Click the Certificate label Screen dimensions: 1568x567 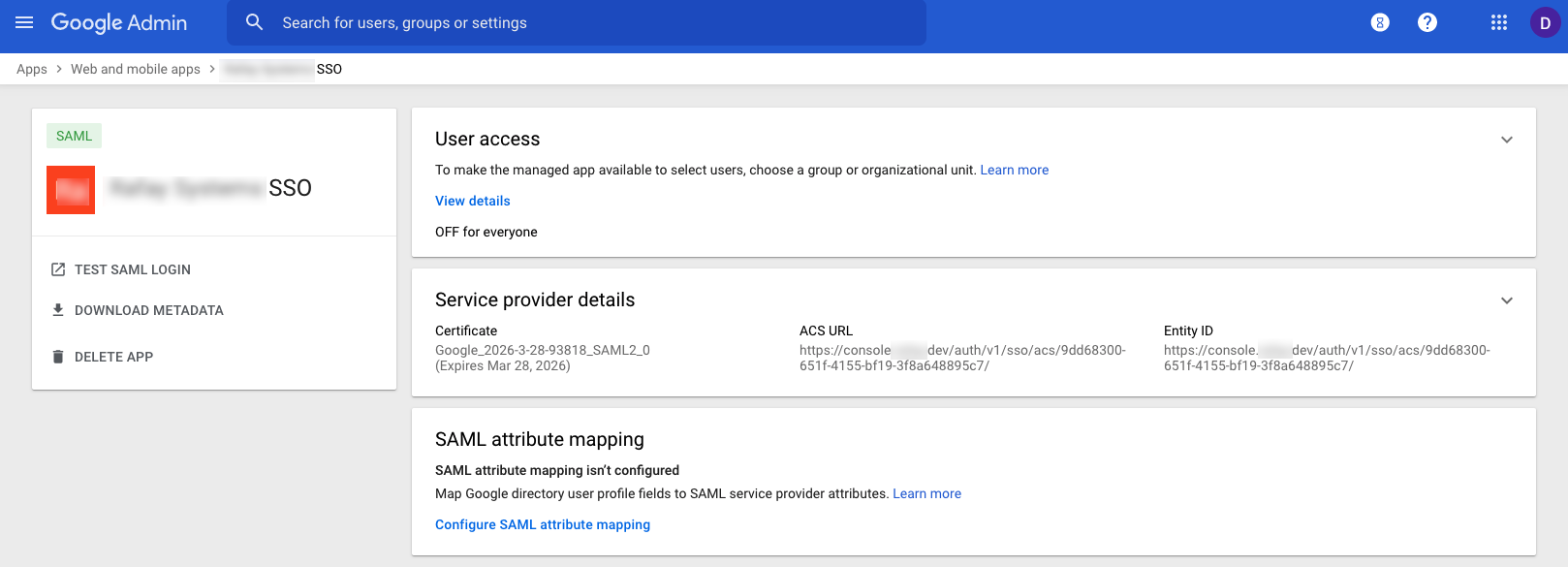(x=466, y=331)
